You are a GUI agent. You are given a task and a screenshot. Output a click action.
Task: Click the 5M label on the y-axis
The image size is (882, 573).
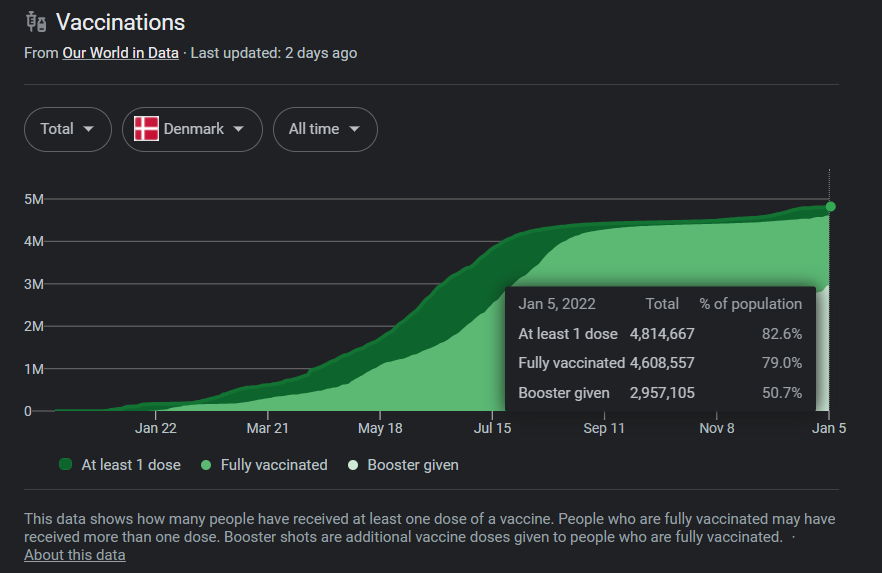tap(34, 199)
